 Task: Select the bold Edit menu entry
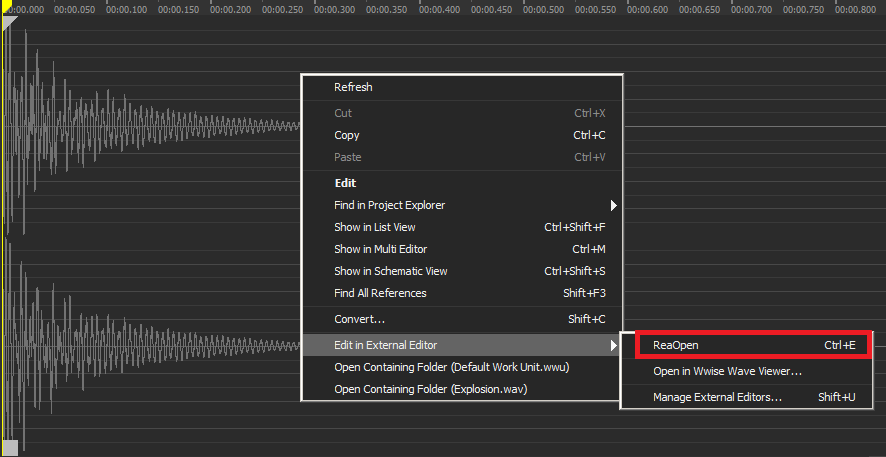click(x=462, y=183)
